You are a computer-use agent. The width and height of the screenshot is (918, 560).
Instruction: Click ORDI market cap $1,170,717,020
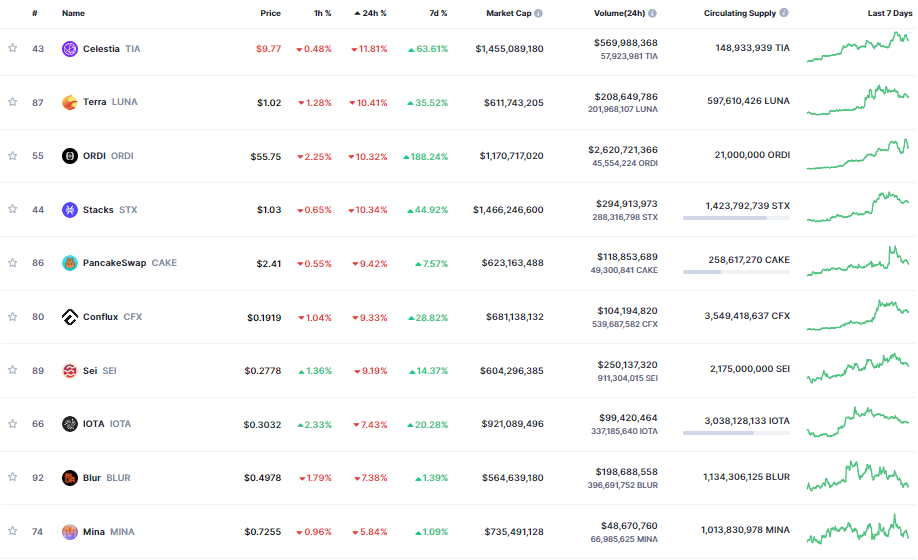[511, 156]
